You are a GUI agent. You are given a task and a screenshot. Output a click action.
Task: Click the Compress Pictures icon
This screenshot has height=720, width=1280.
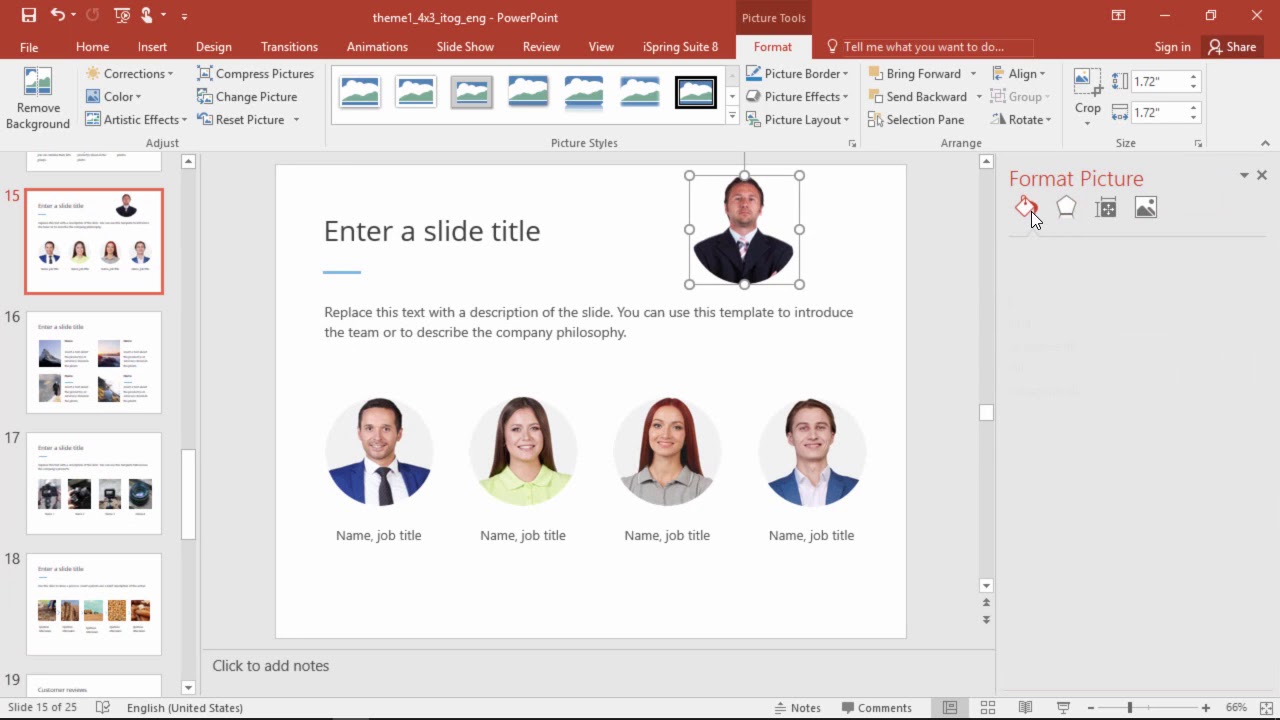tap(205, 73)
